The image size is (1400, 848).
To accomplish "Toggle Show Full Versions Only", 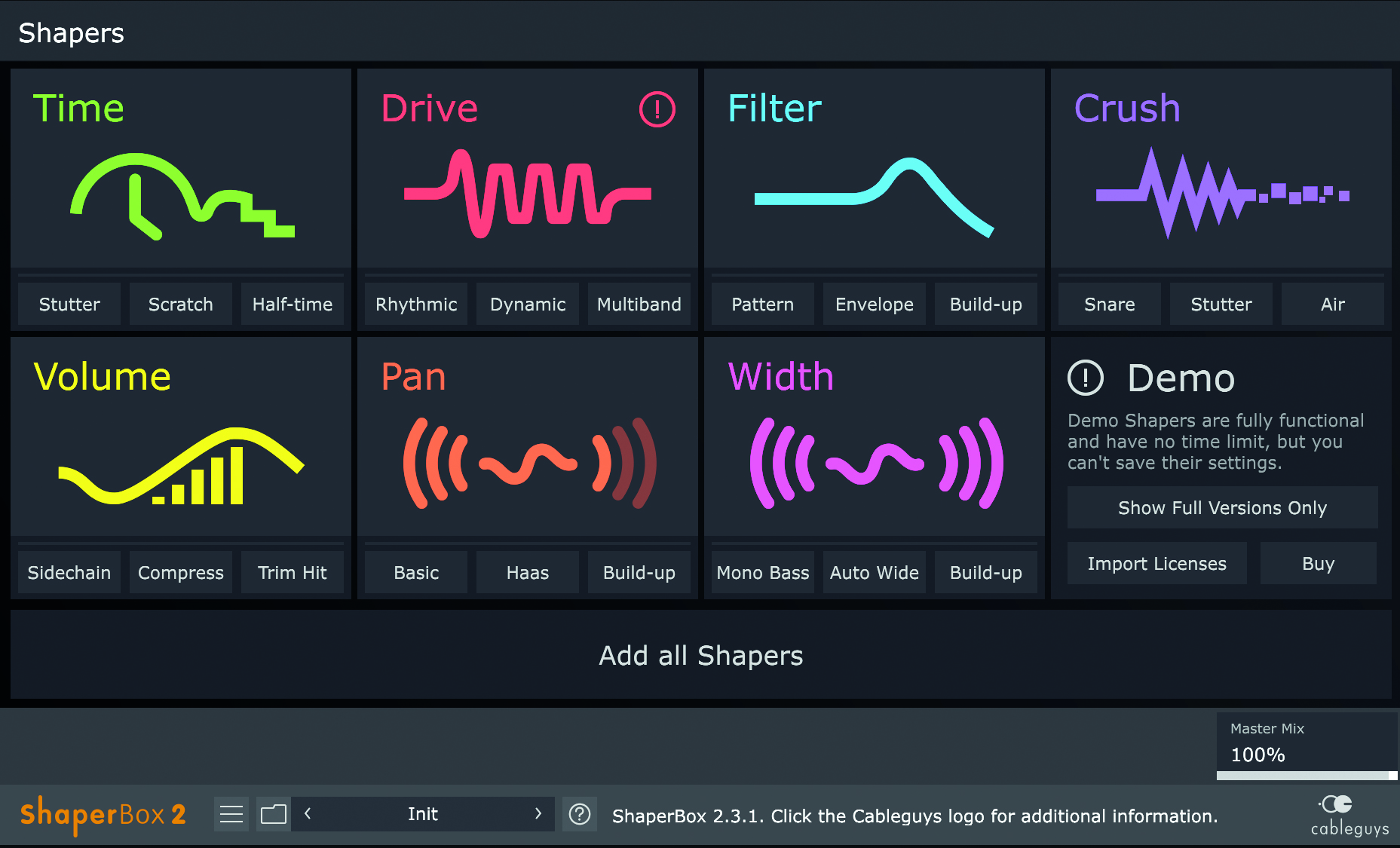I will pyautogui.click(x=1223, y=508).
